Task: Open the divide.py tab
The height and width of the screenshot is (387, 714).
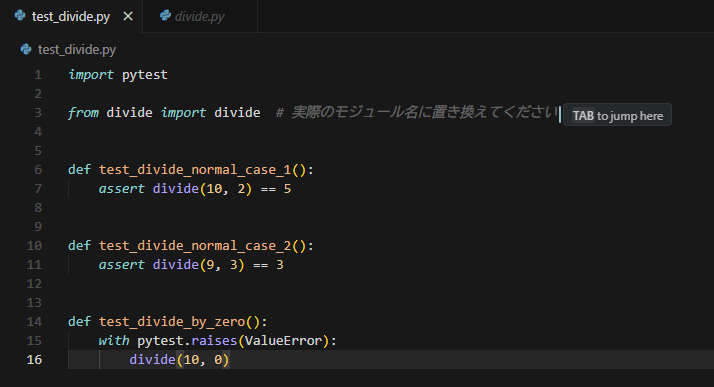Action: click(x=199, y=16)
